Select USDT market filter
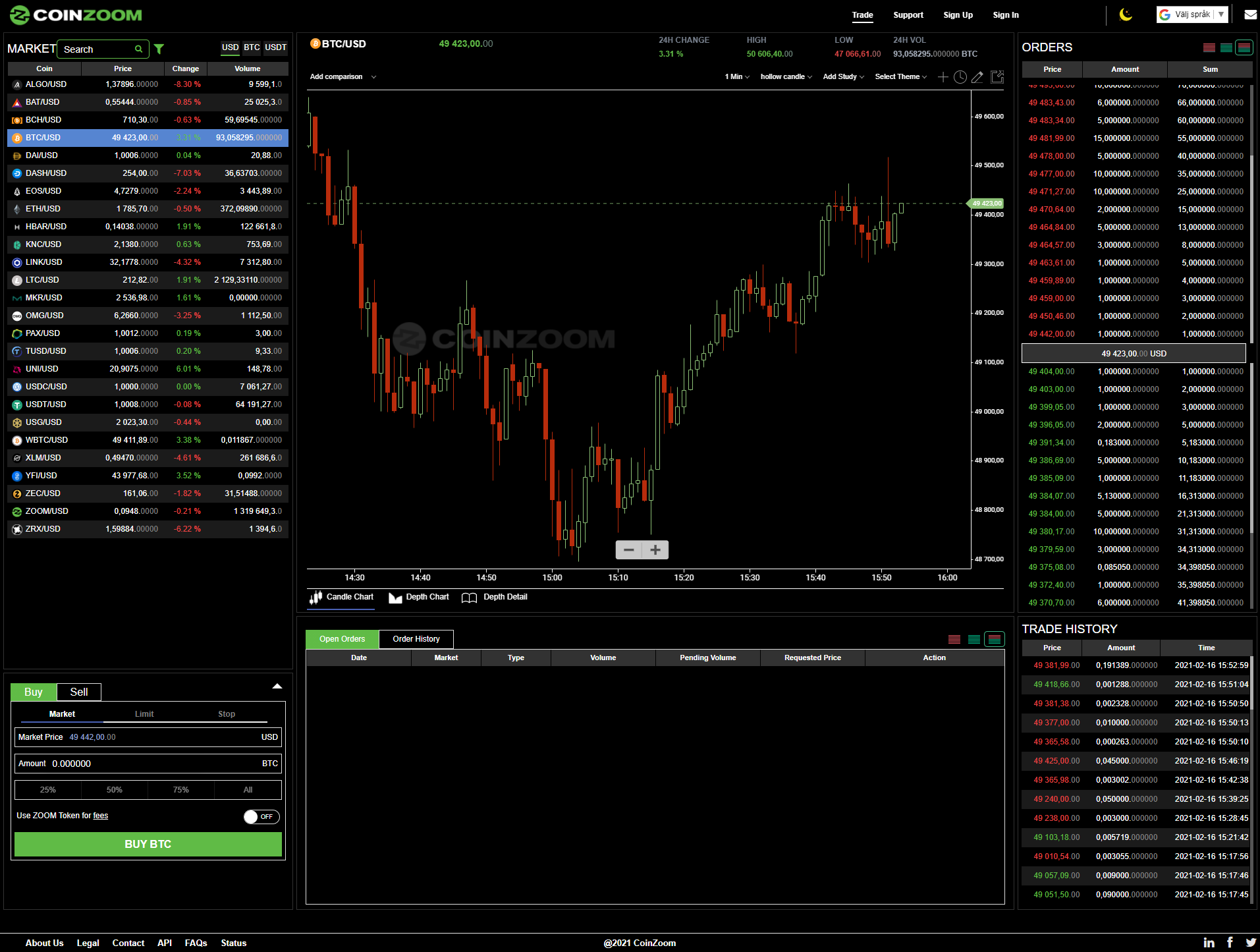The width and height of the screenshot is (1260, 952). point(275,47)
